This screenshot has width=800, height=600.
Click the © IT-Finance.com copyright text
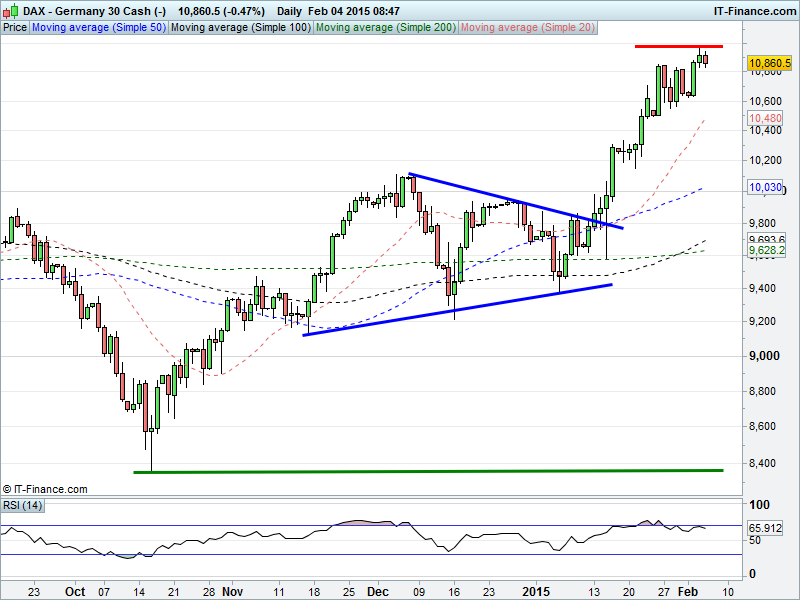pyautogui.click(x=45, y=489)
